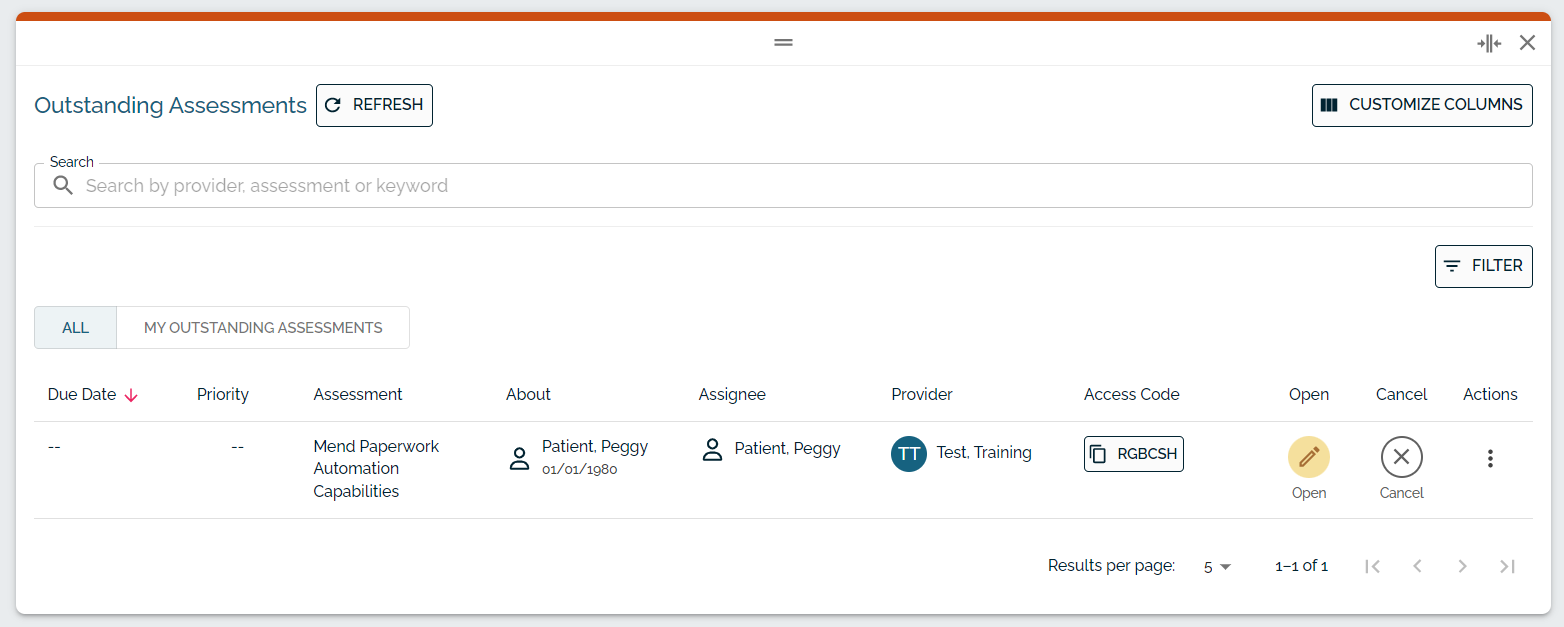Image resolution: width=1564 pixels, height=627 pixels.
Task: Click the Peggy patient icon under About
Action: pos(519,458)
